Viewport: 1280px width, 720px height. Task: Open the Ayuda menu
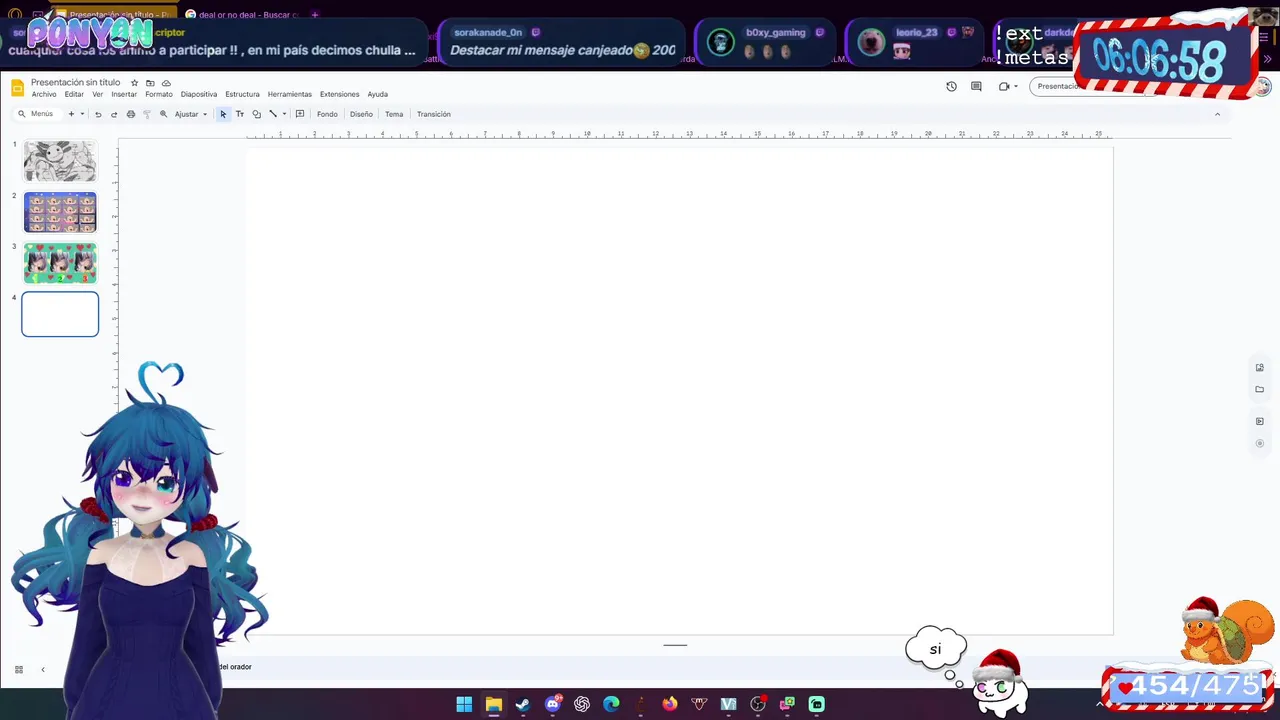[377, 94]
